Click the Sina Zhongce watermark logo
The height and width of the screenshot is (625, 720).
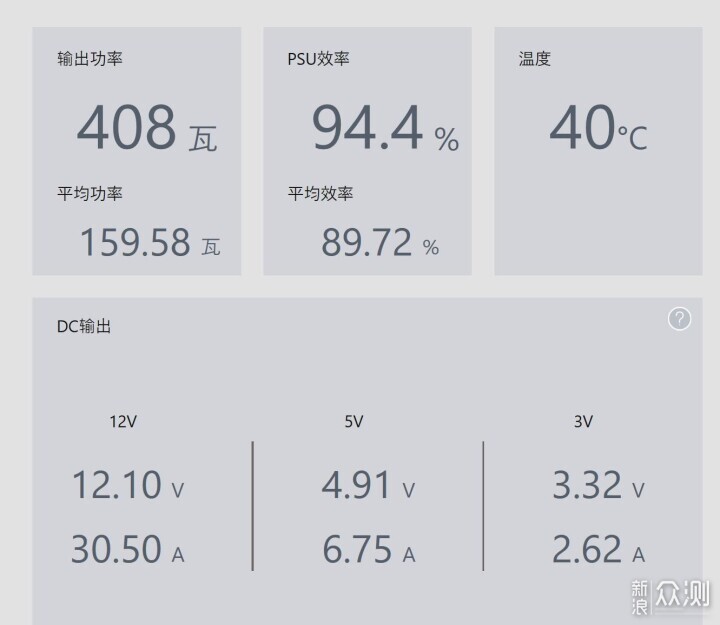(x=670, y=596)
